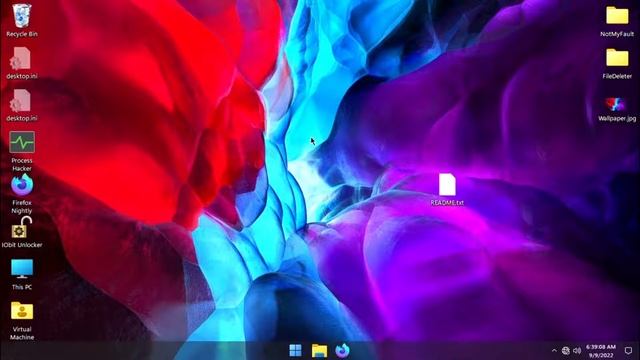This screenshot has height=360, width=640.
Task: Select the upper desktop.ini file icon
Action: coord(22,63)
